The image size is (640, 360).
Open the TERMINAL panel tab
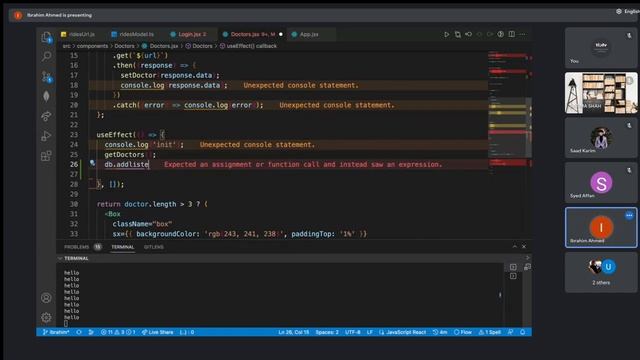pyautogui.click(x=122, y=247)
